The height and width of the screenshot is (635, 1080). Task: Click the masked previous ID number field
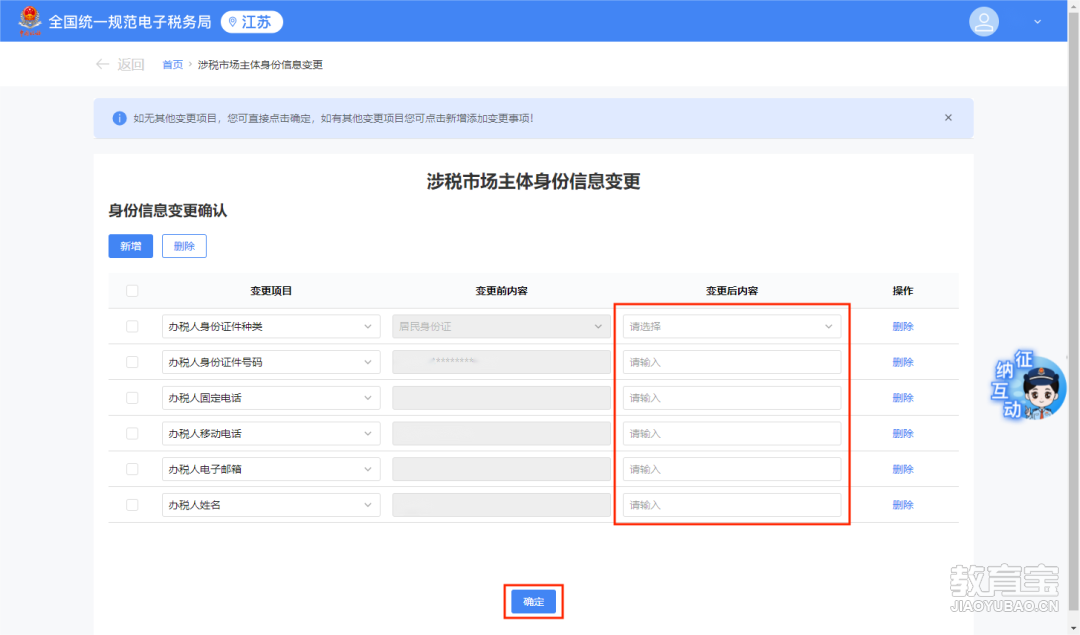point(501,362)
